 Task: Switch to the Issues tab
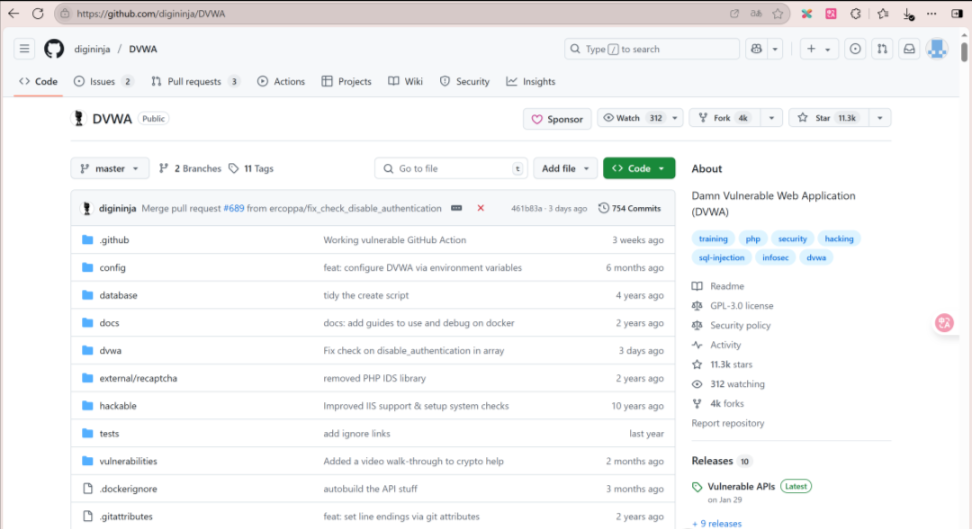point(104,82)
